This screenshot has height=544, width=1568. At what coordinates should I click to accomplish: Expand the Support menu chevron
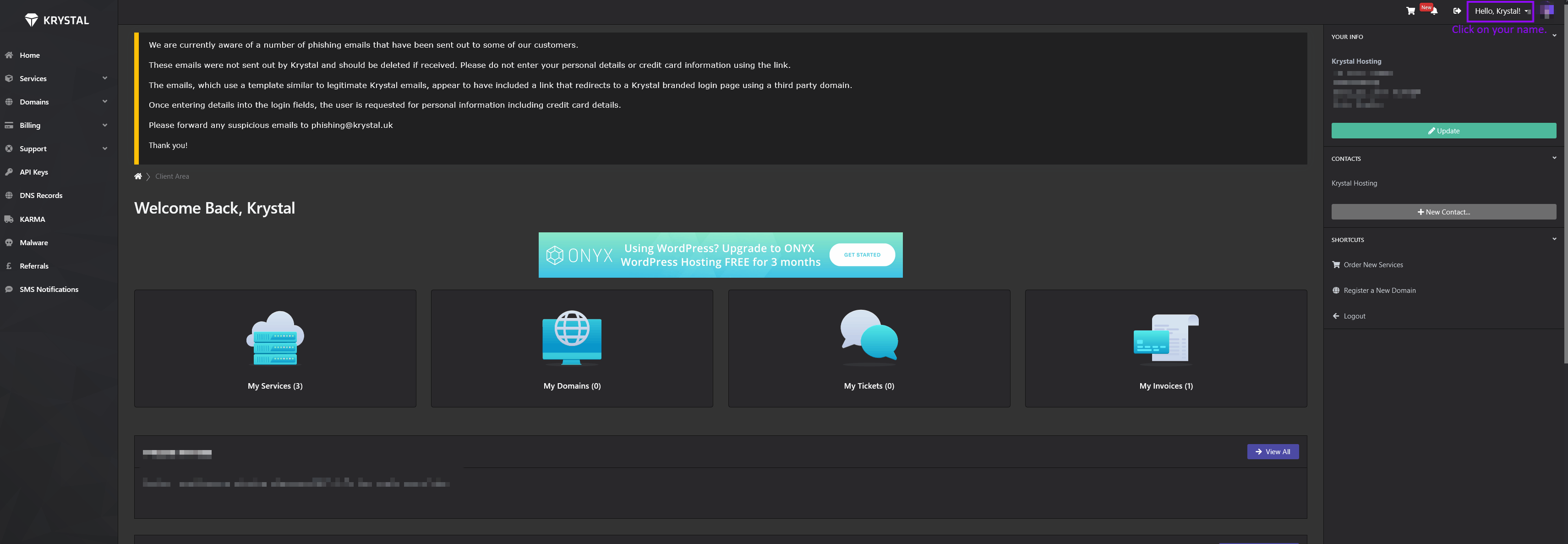pyautogui.click(x=105, y=148)
